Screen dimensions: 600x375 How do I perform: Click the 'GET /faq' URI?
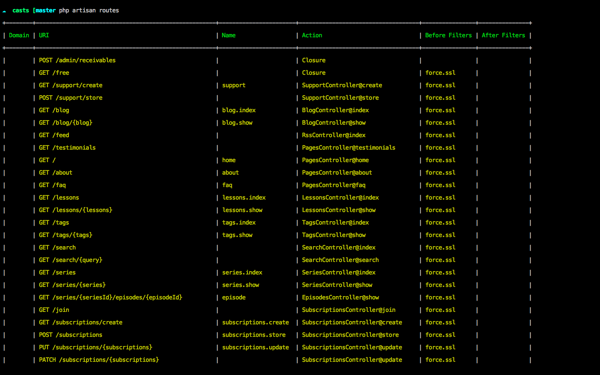click(x=52, y=185)
